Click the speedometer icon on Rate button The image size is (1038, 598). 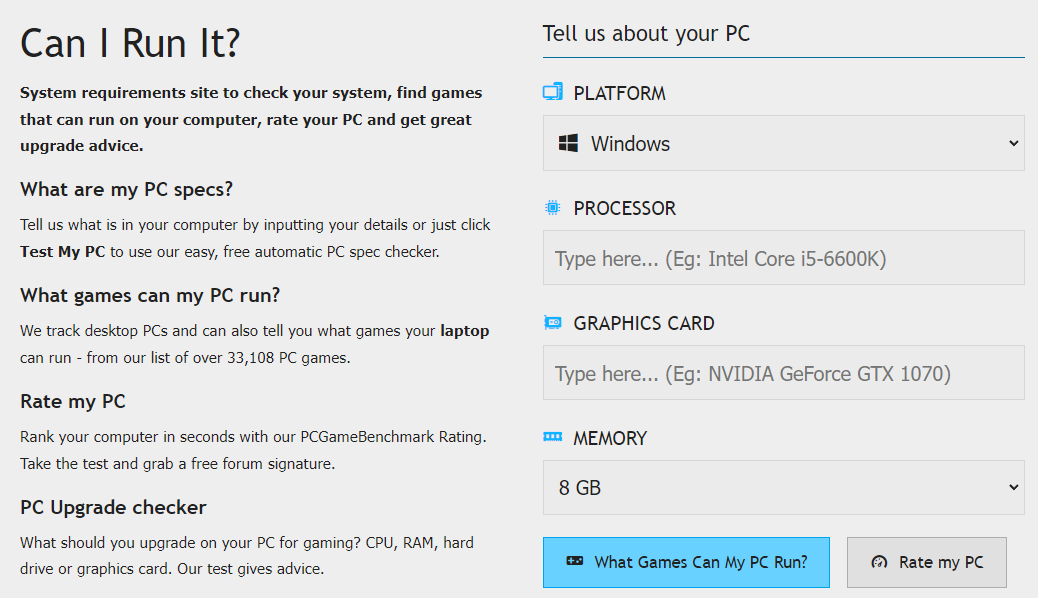(x=879, y=562)
